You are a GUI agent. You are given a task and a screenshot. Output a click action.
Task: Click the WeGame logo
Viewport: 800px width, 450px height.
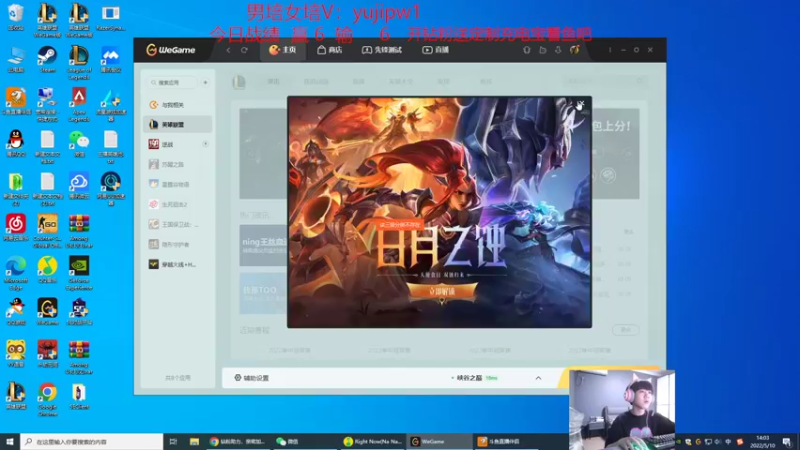tap(171, 50)
